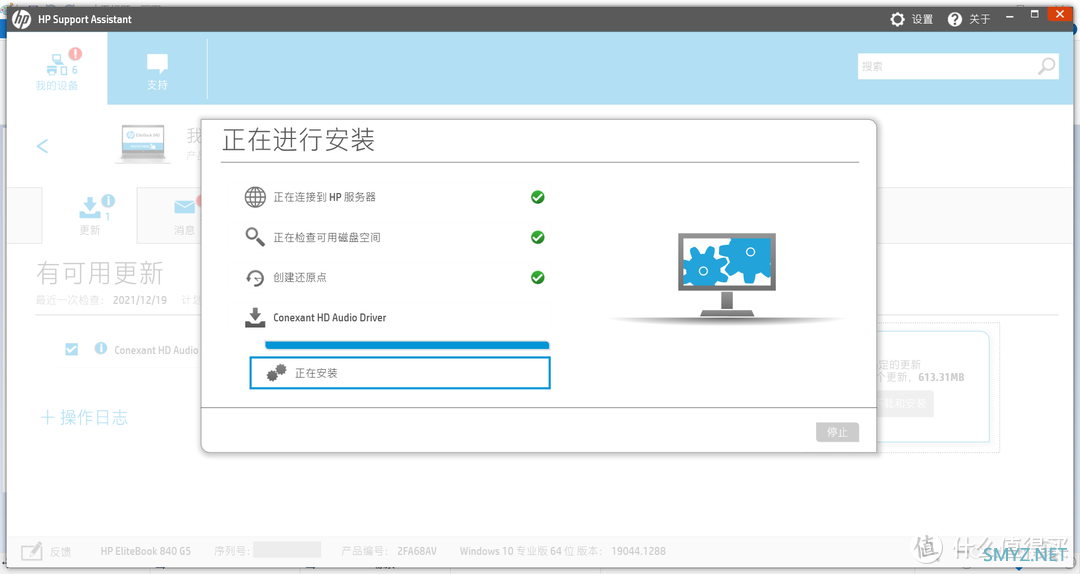Click info icon beside Conexant HD Audio
This screenshot has height=574, width=1080.
pos(101,348)
